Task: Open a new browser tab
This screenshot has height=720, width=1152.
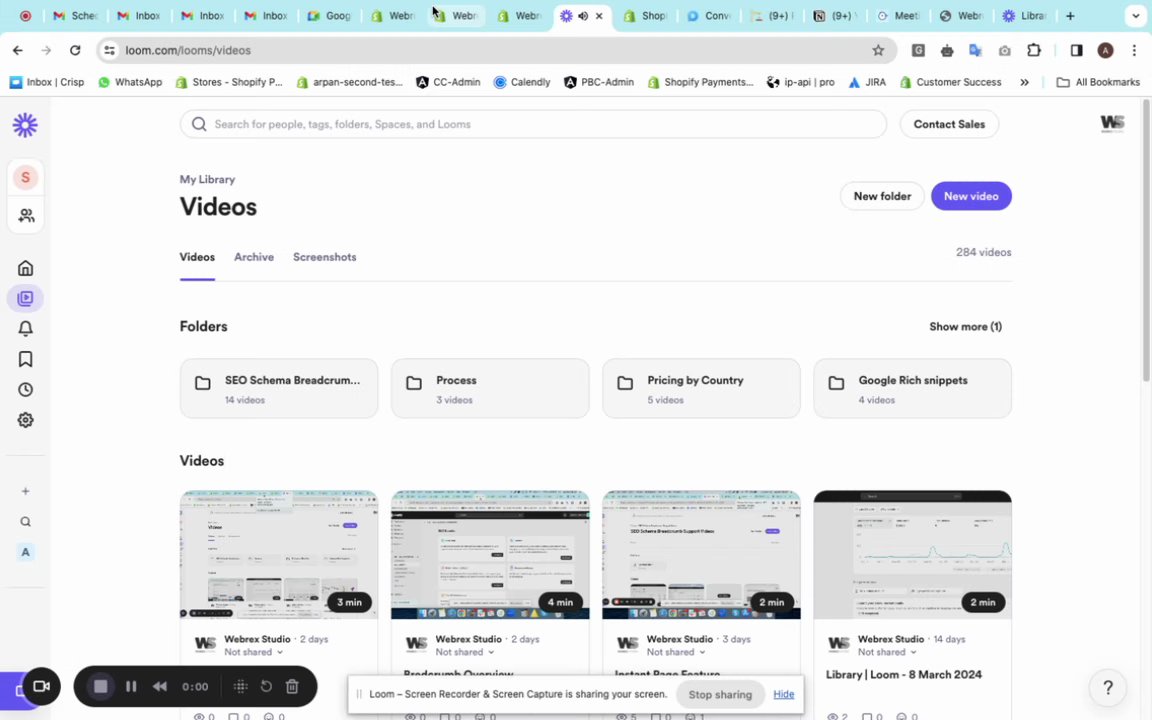Action: [x=1070, y=15]
